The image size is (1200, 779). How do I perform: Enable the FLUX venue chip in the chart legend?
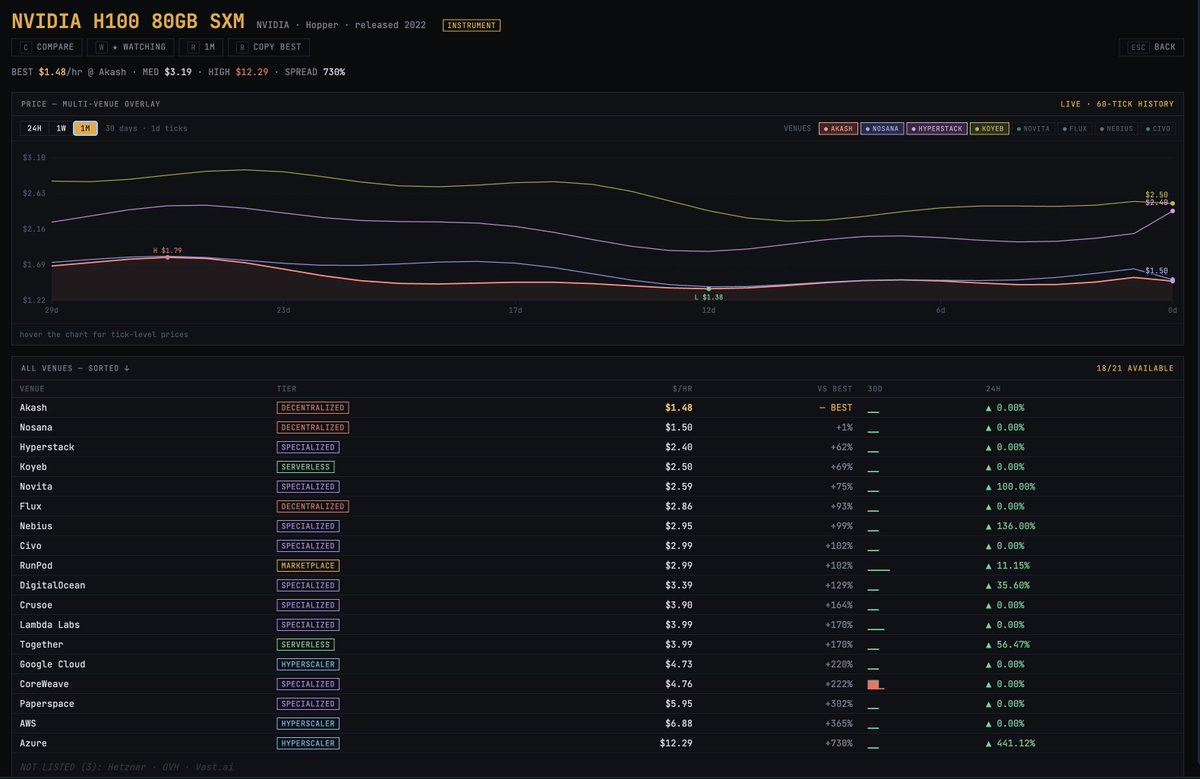pyautogui.click(x=1076, y=129)
